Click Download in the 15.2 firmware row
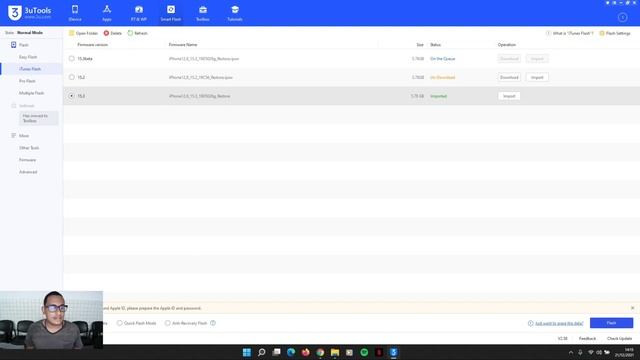This screenshot has width=640, height=360. pyautogui.click(x=509, y=77)
